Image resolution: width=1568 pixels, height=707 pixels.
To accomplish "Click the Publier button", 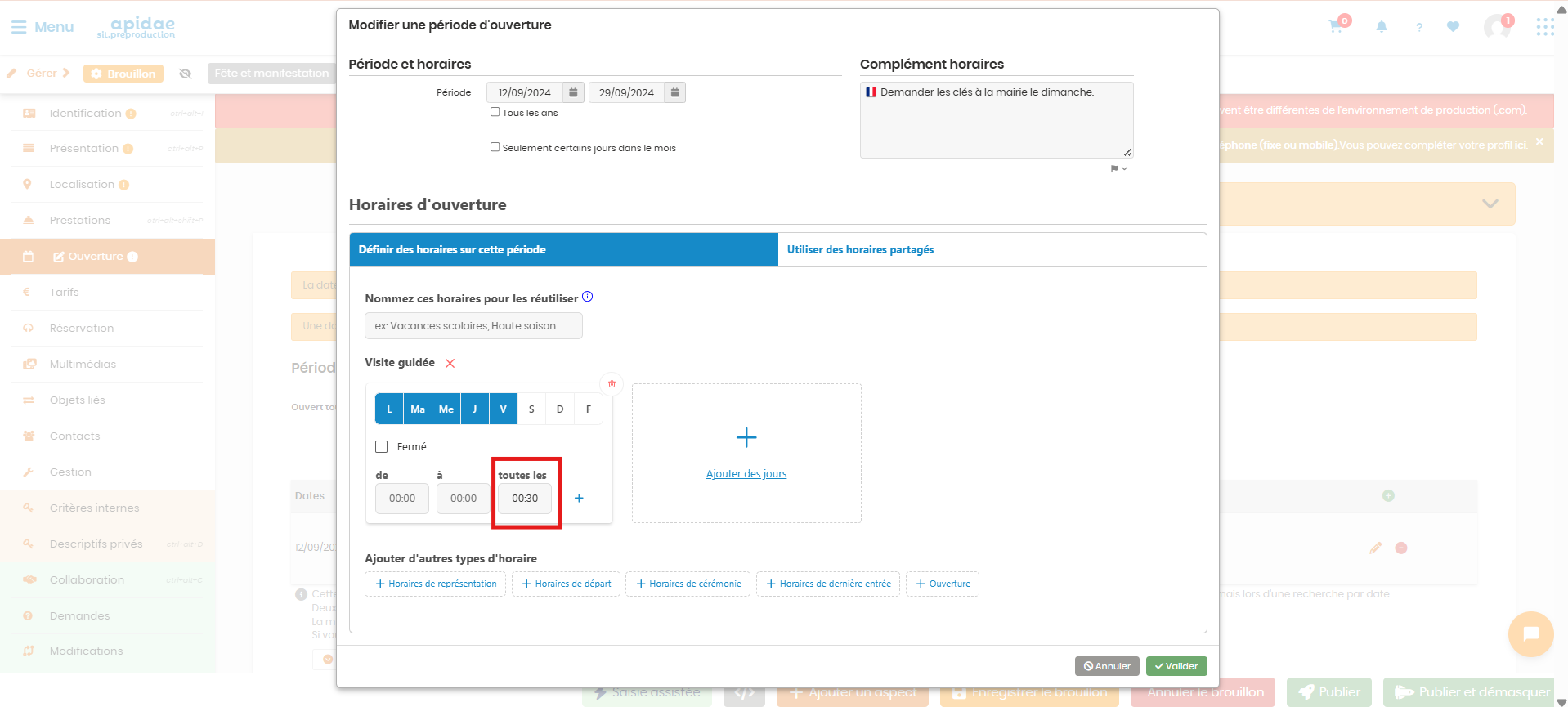I will pyautogui.click(x=1330, y=692).
